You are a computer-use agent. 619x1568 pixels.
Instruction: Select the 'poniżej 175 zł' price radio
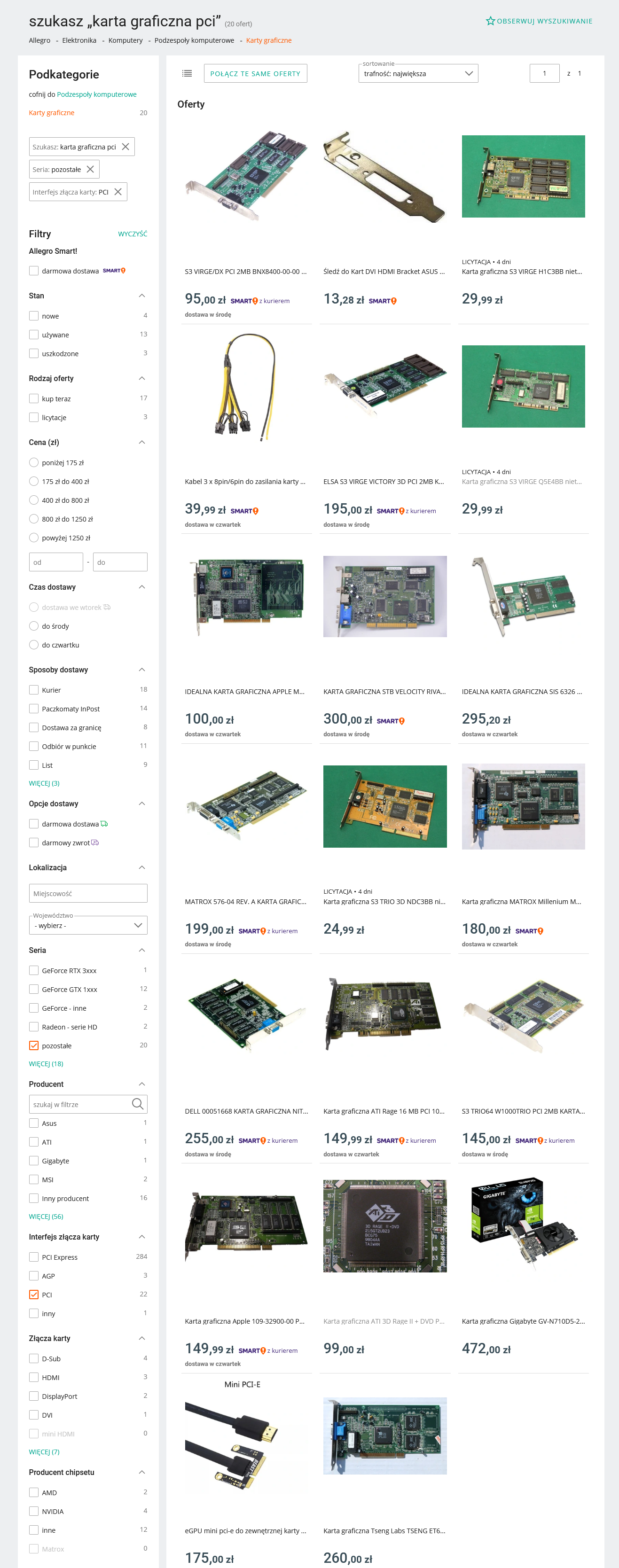point(34,463)
